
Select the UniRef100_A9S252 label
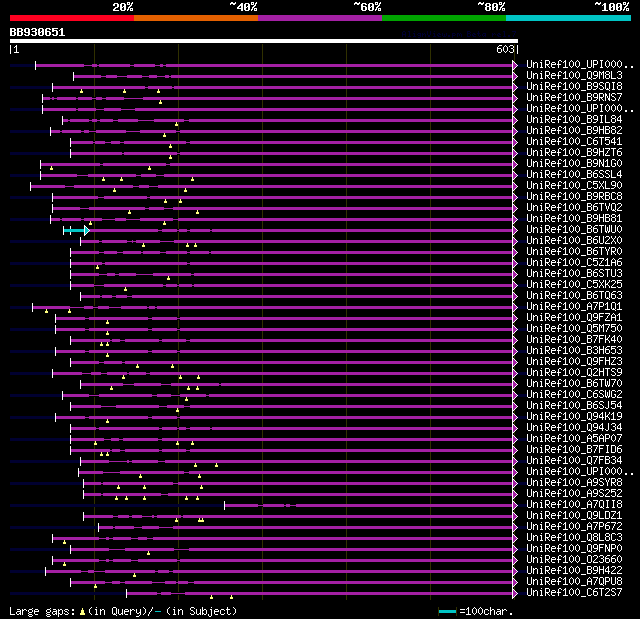click(574, 494)
